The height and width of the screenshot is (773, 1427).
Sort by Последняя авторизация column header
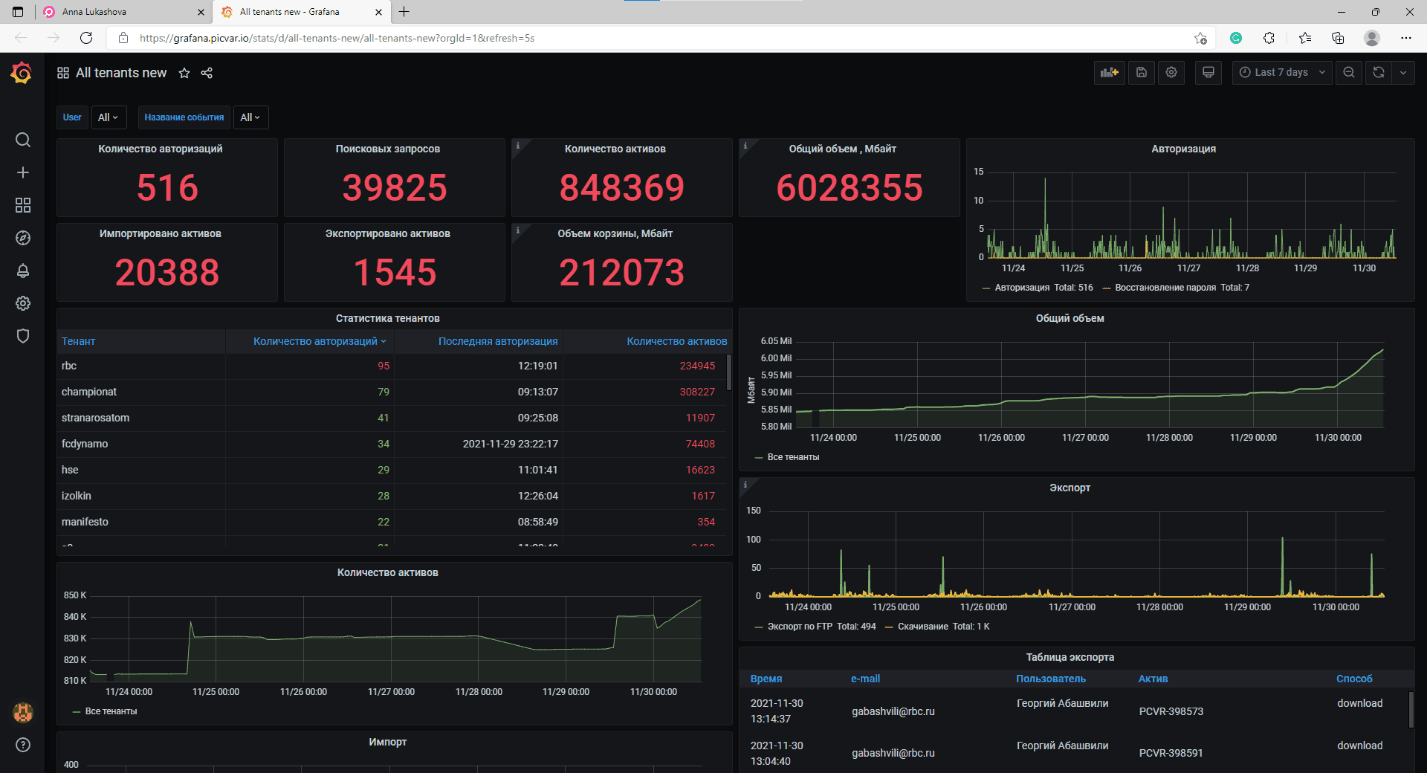click(x=498, y=341)
